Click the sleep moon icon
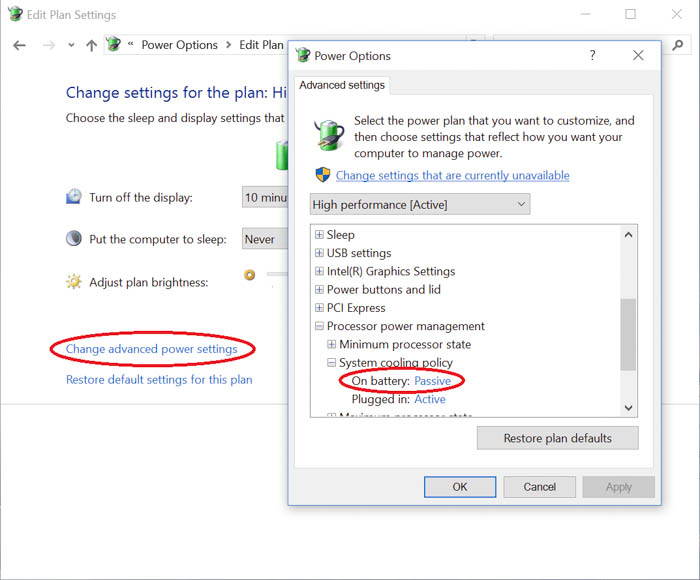The width and height of the screenshot is (700, 580). click(x=74, y=238)
